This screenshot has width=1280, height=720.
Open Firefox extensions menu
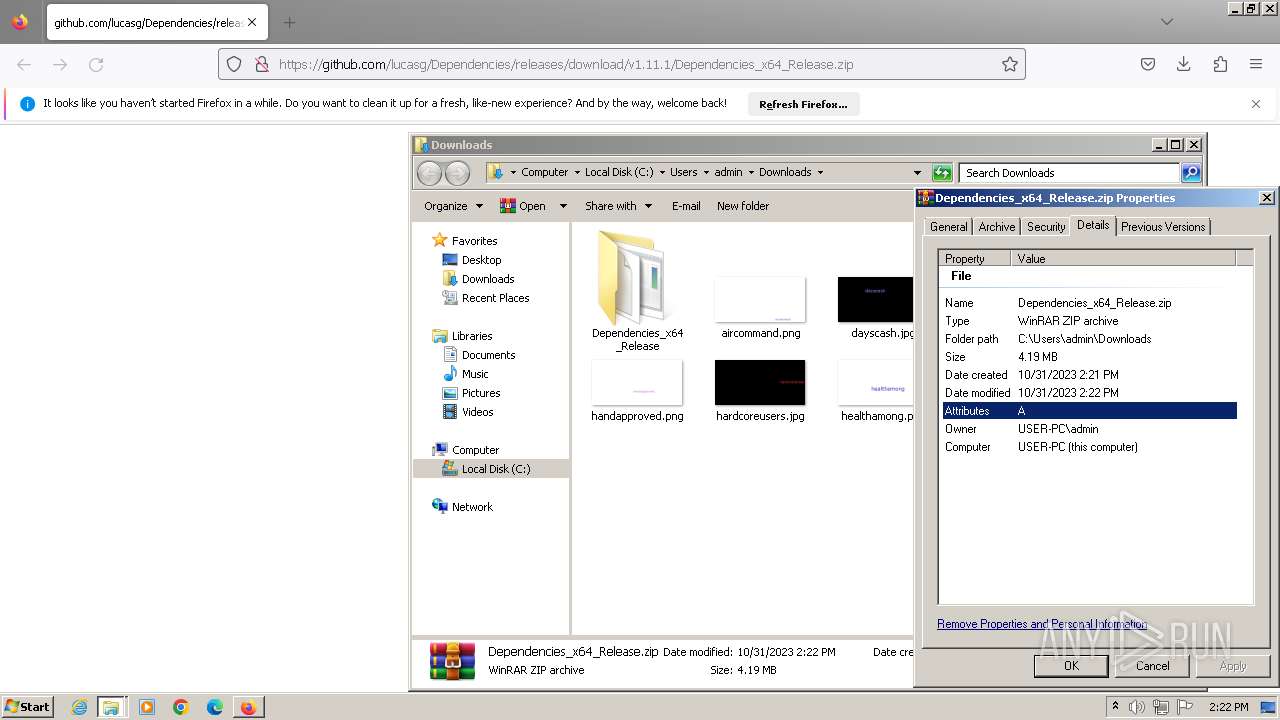click(x=1220, y=64)
